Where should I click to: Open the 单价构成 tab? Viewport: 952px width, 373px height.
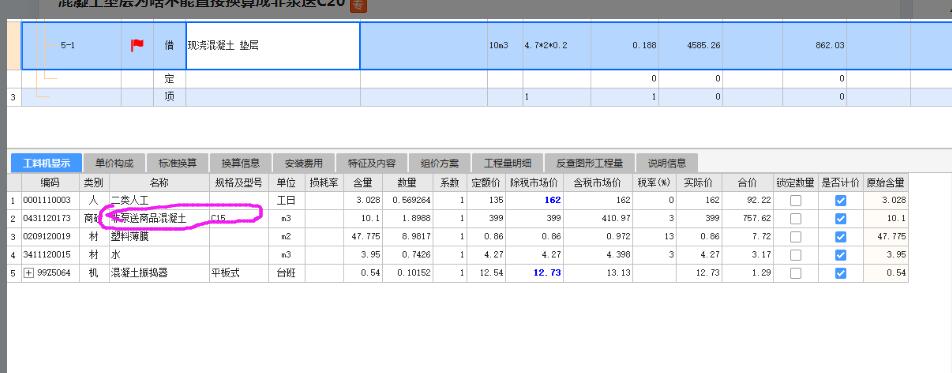pyautogui.click(x=114, y=163)
